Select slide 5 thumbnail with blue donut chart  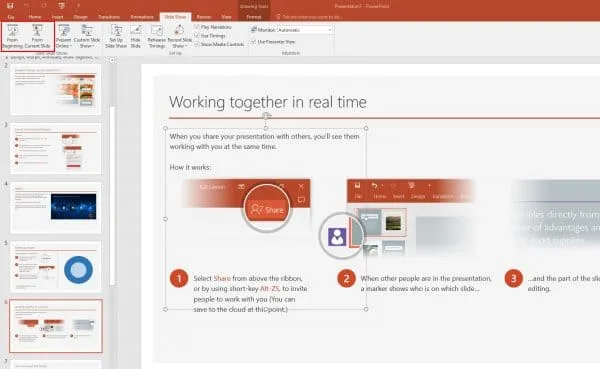56,266
